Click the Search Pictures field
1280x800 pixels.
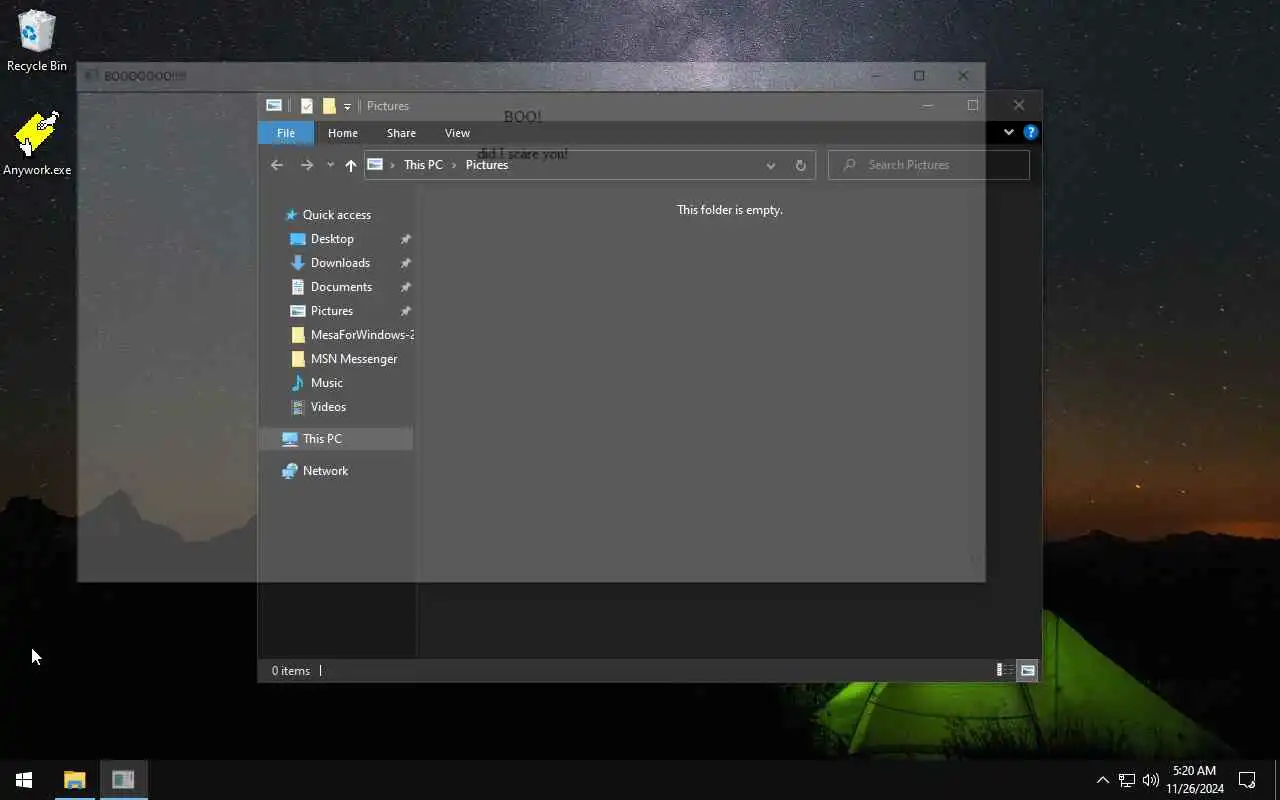coord(929,165)
